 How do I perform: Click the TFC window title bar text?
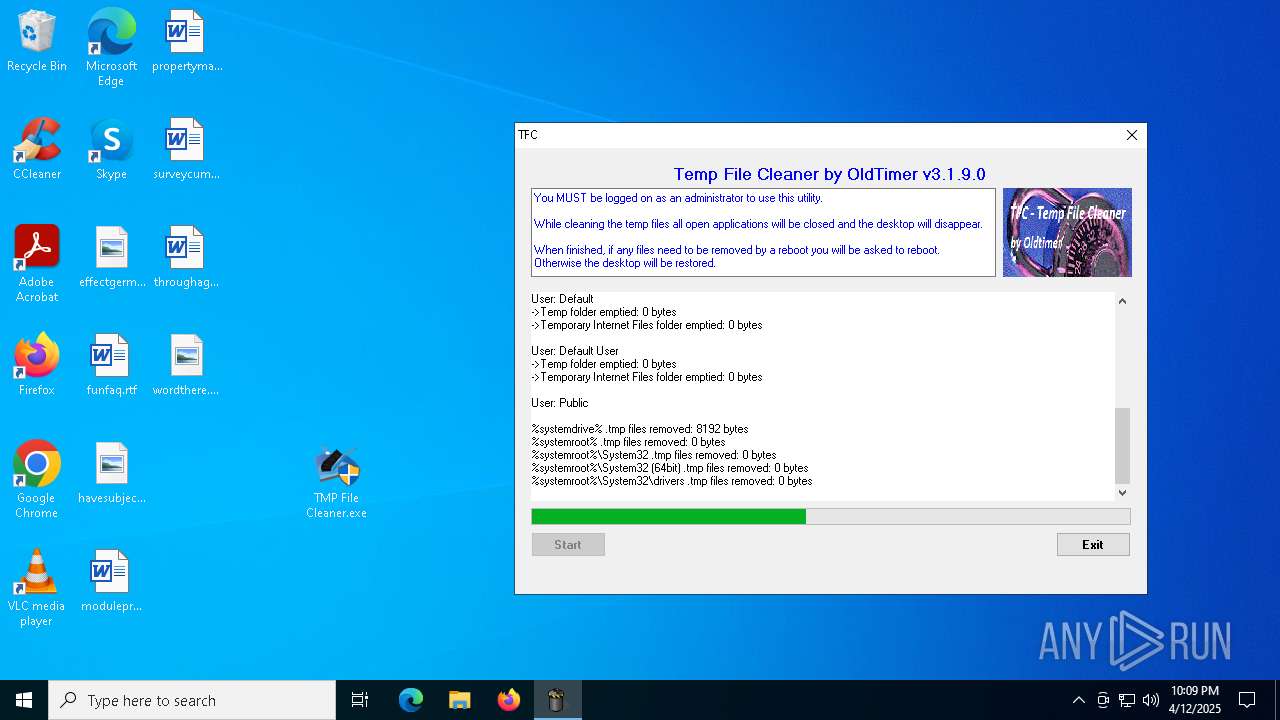[528, 135]
